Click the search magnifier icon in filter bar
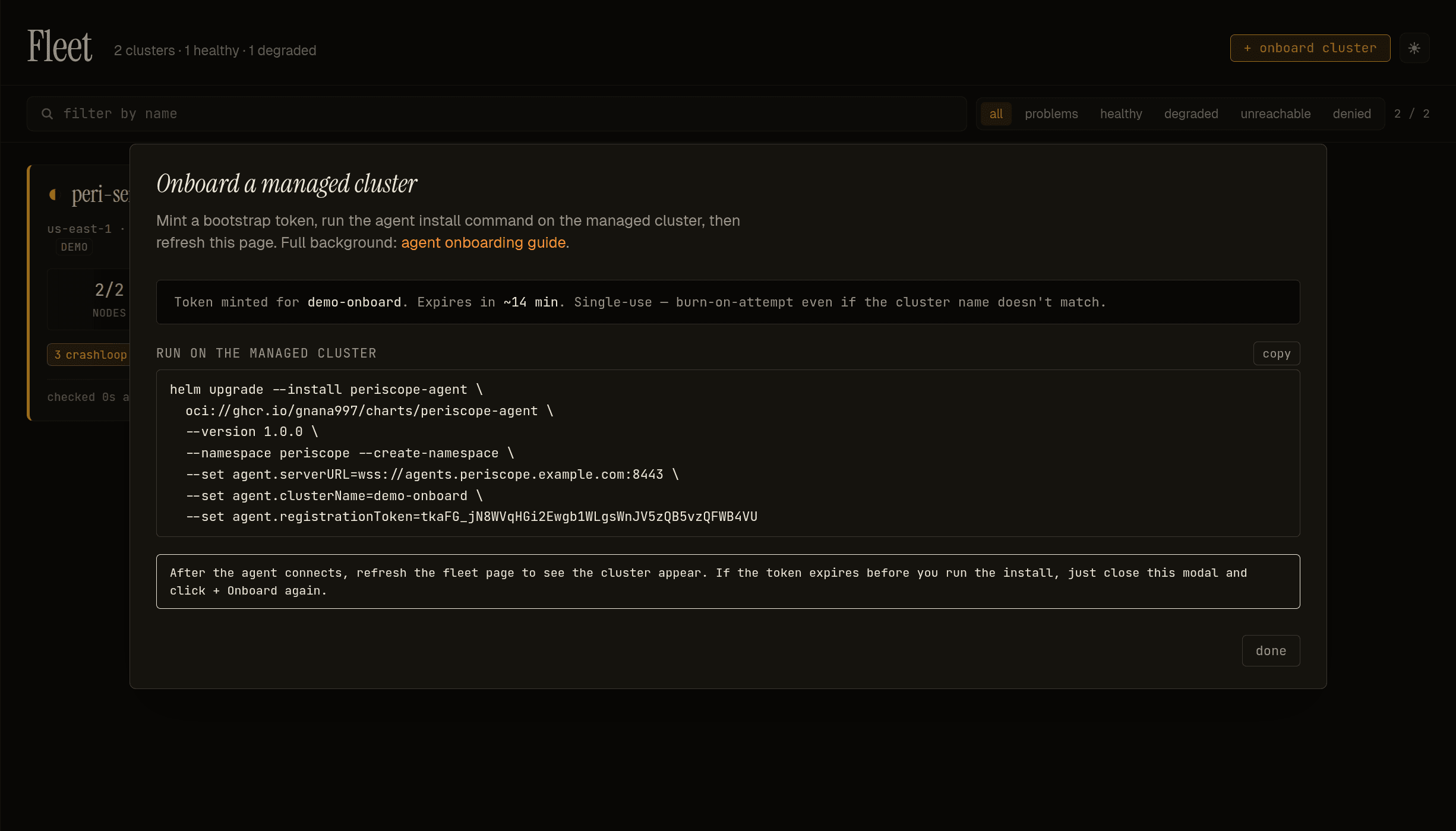Screen dimensions: 1456x831 (x=48, y=113)
